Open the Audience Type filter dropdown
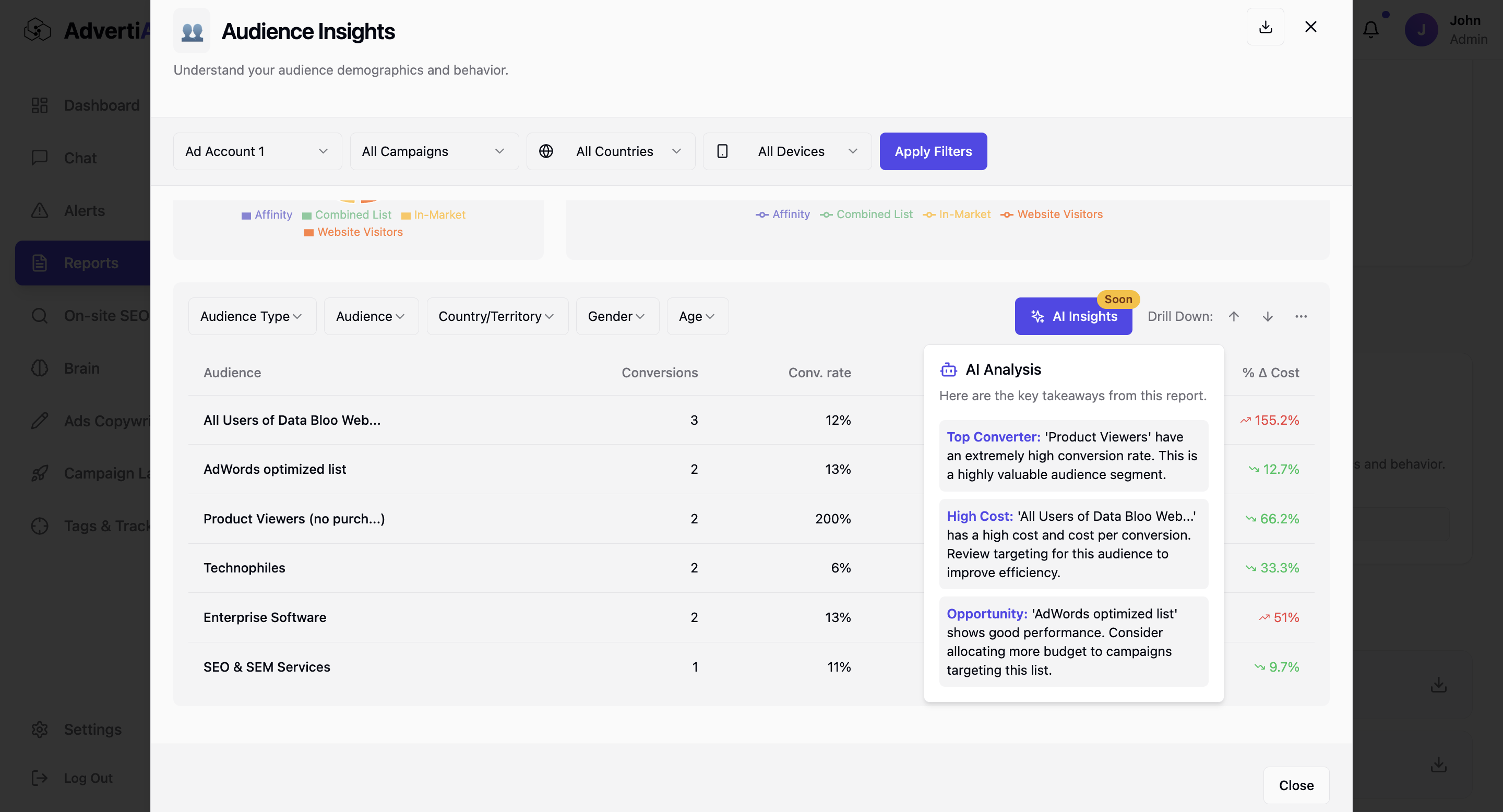The width and height of the screenshot is (1503, 812). pyautogui.click(x=252, y=316)
